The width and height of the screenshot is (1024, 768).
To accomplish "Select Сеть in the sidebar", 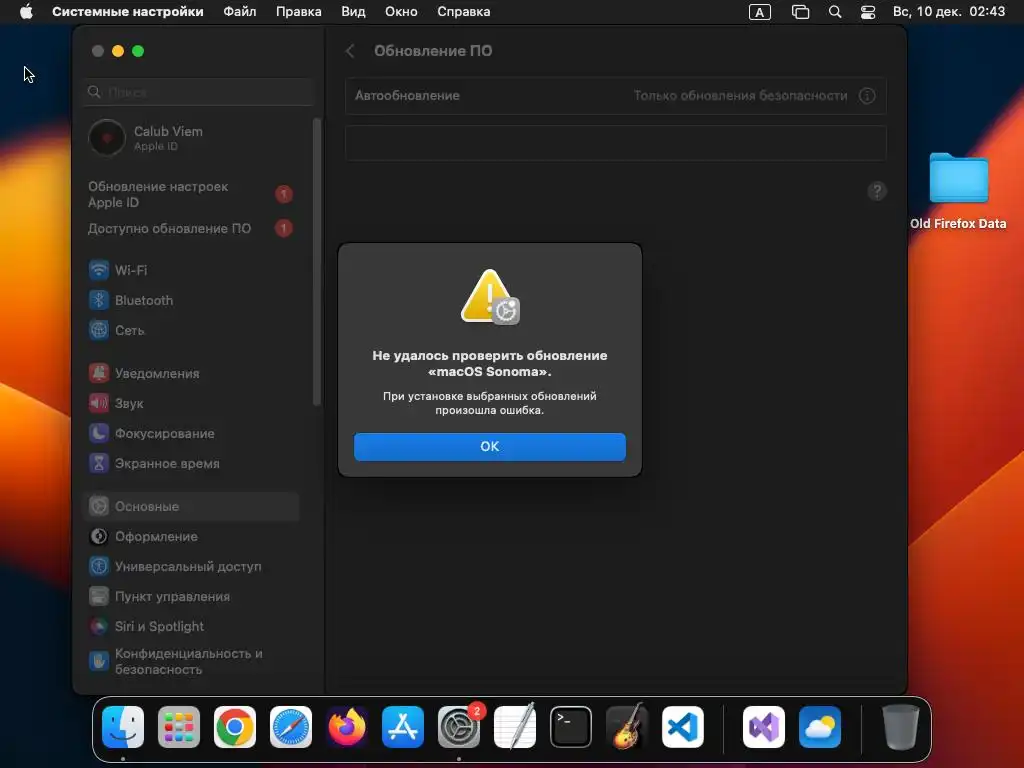I will 191,330.
